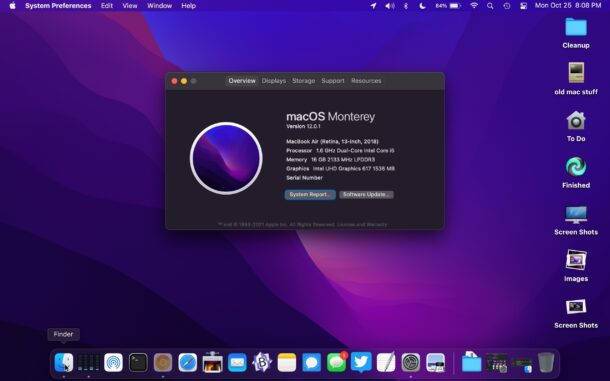This screenshot has height=381, width=610.
Task: Open the blue chat bubble app in Dock
Action: [312, 363]
